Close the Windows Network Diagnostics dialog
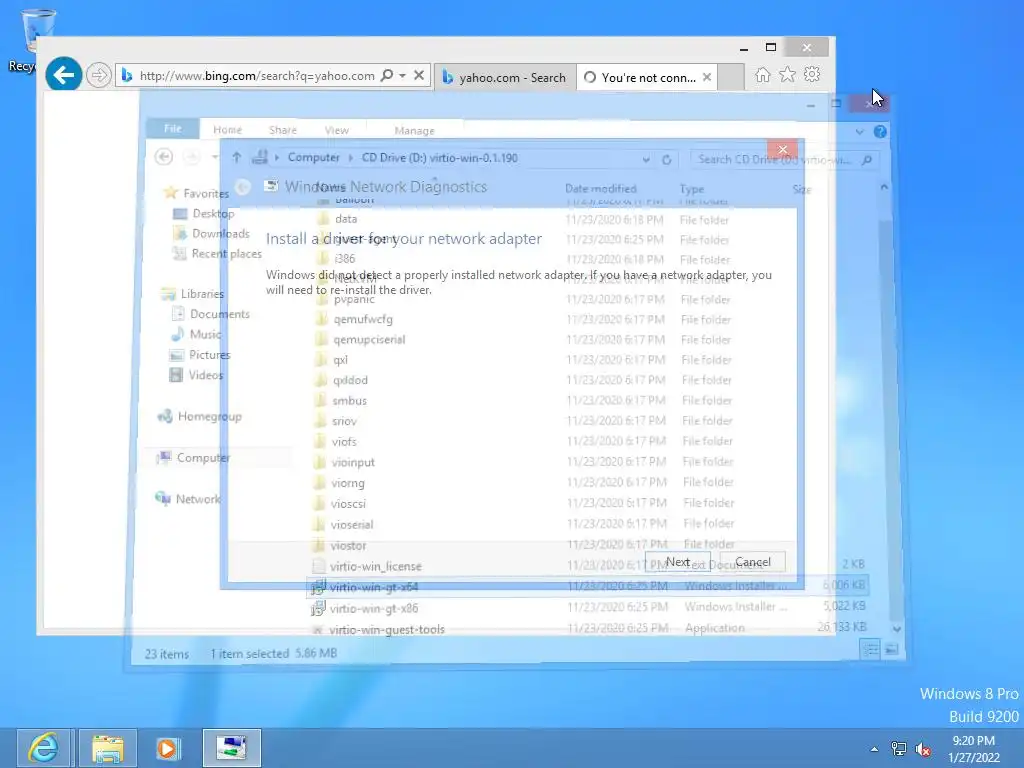 pos(782,150)
